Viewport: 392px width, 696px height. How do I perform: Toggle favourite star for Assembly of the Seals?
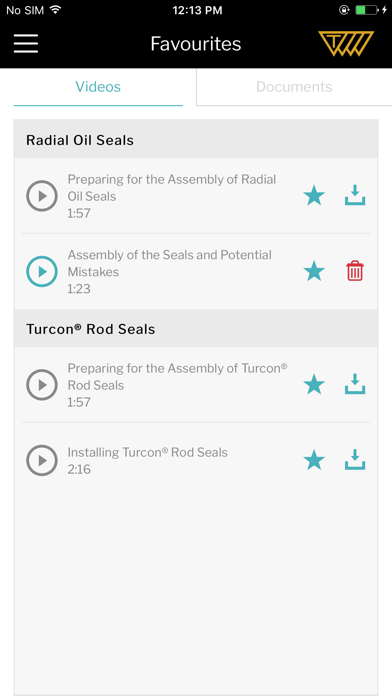click(314, 271)
